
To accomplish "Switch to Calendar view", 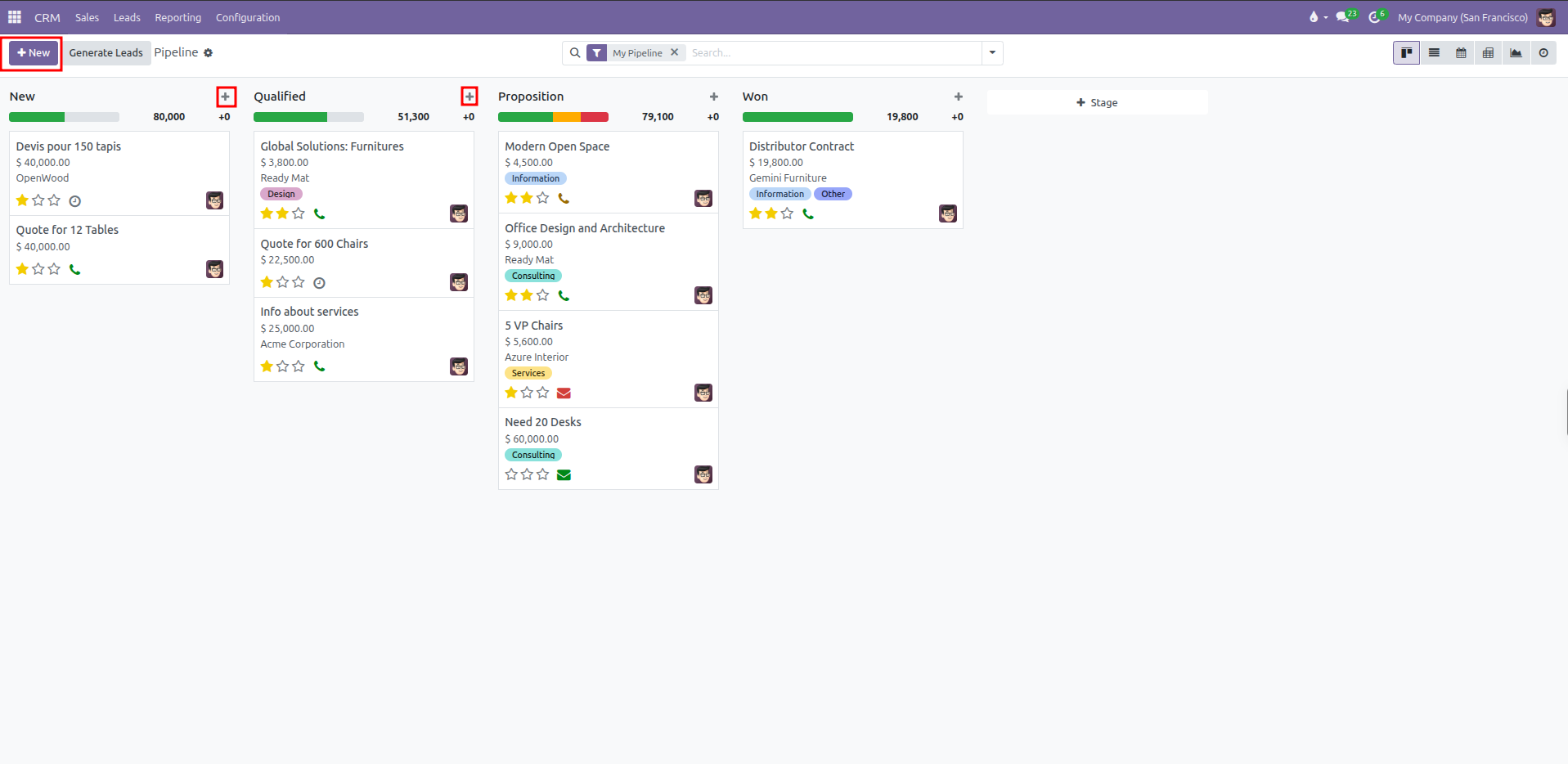I will 1461,53.
